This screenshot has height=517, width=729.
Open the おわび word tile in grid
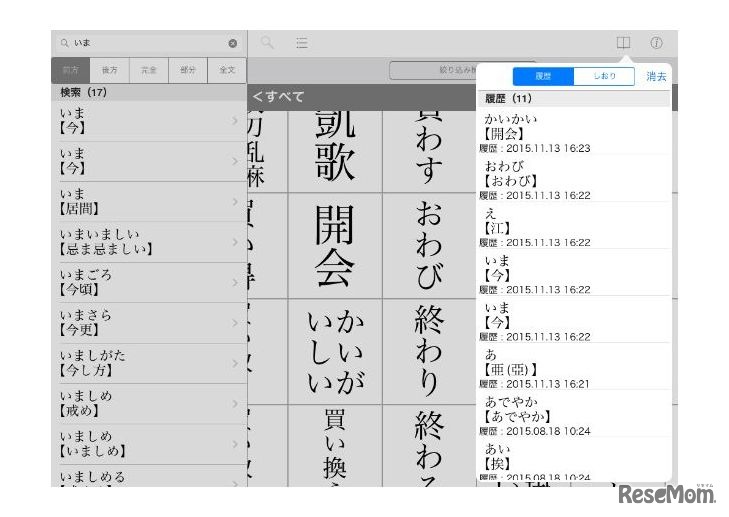[x=429, y=245]
